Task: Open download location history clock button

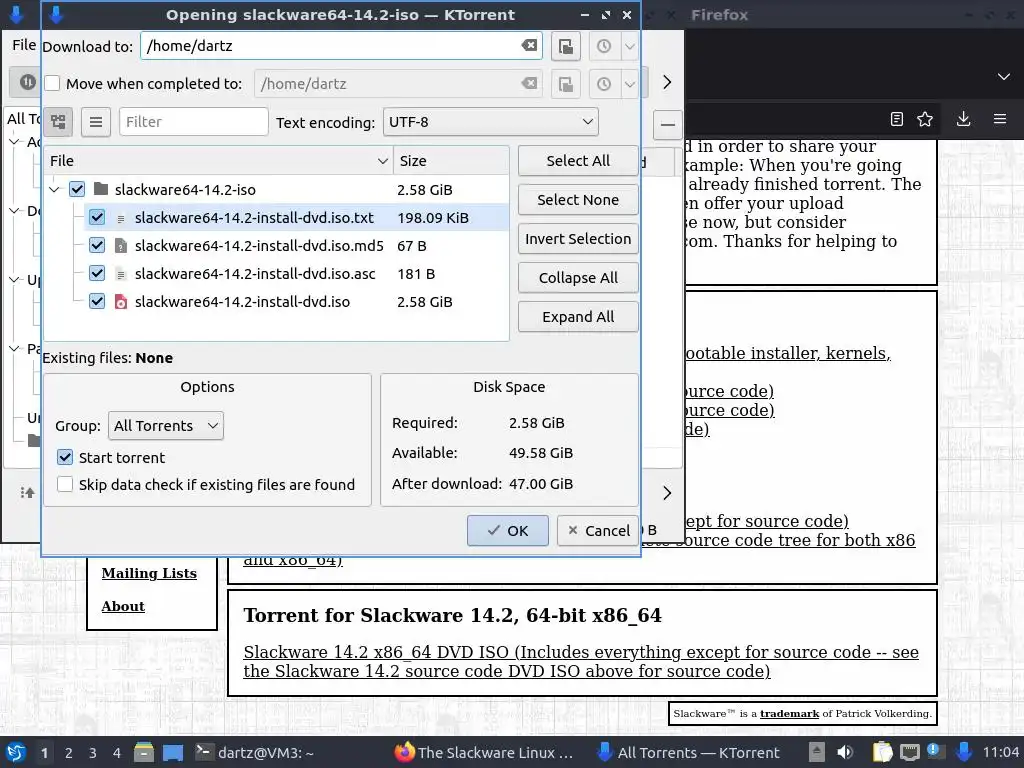Action: pyautogui.click(x=604, y=46)
